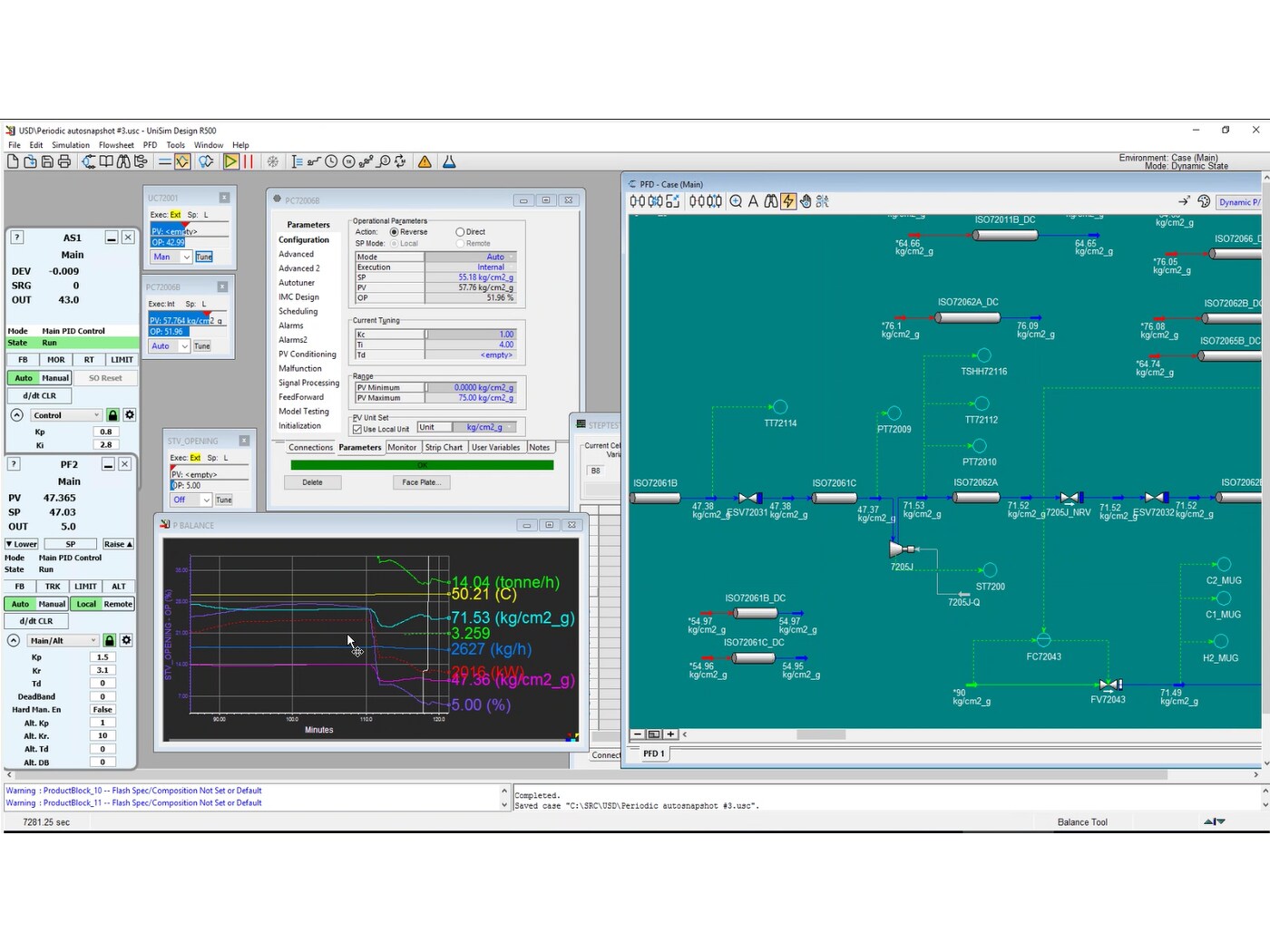
Task: Click the Open Case icon
Action: point(30,161)
